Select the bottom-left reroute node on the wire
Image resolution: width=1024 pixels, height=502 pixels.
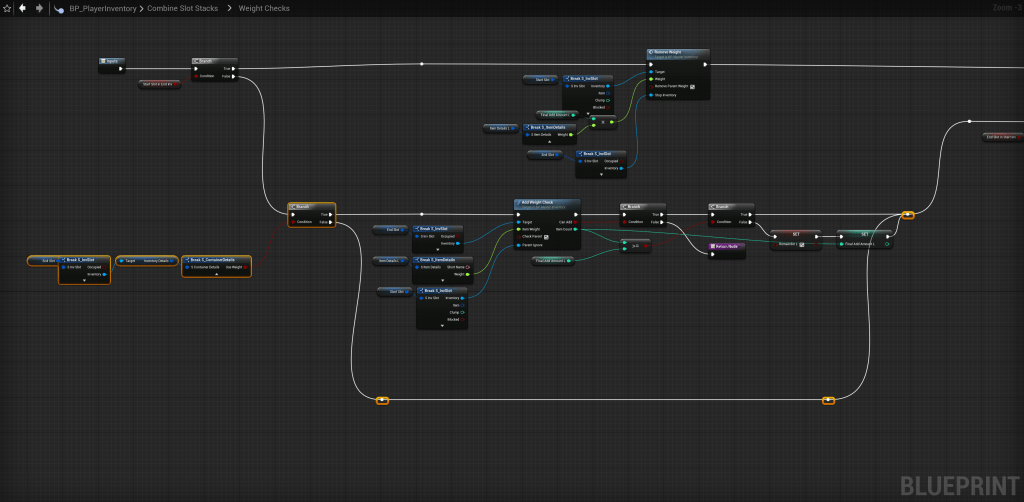pyautogui.click(x=382, y=401)
